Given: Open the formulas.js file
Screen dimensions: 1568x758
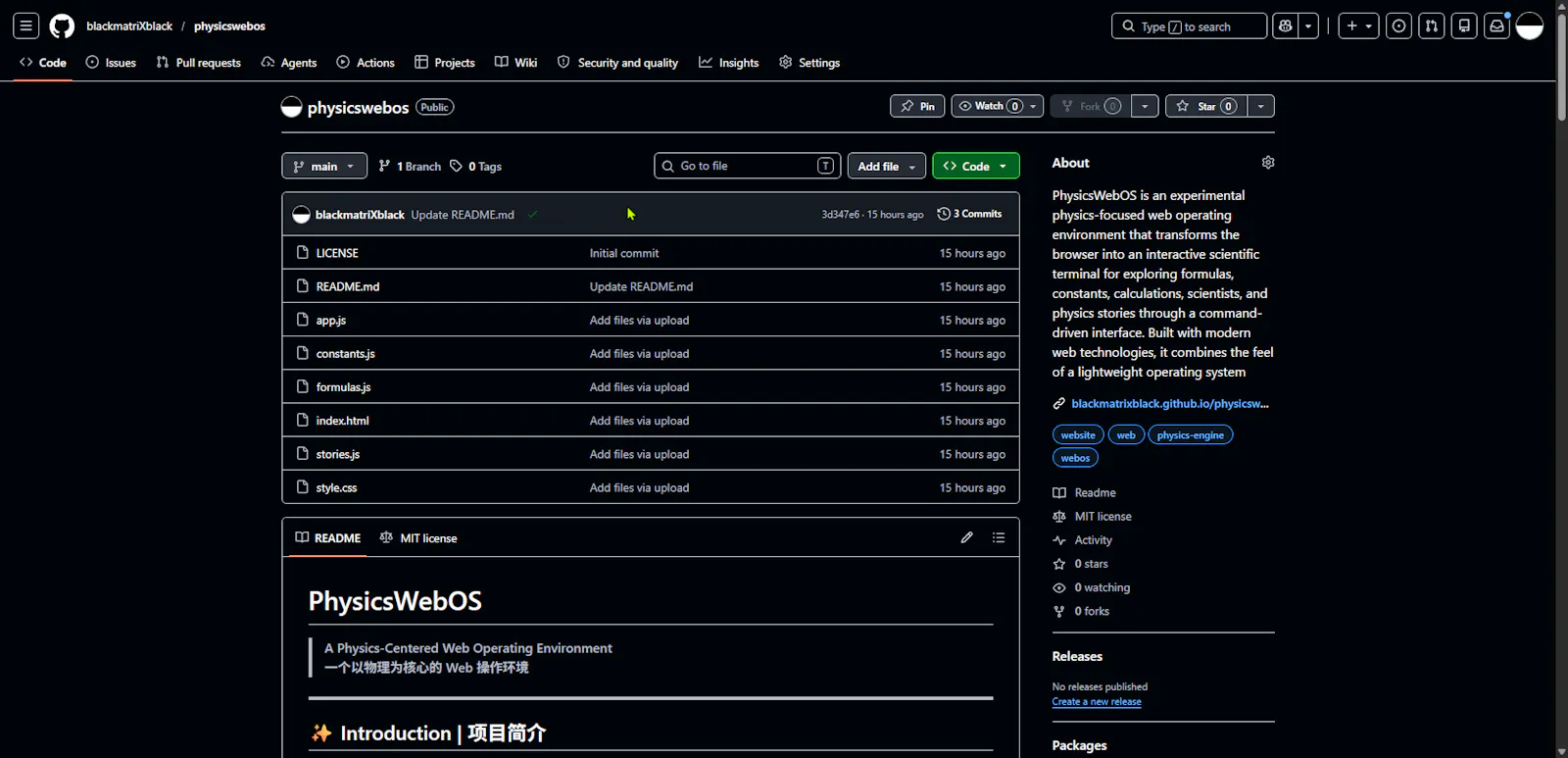Looking at the screenshot, I should click(343, 387).
